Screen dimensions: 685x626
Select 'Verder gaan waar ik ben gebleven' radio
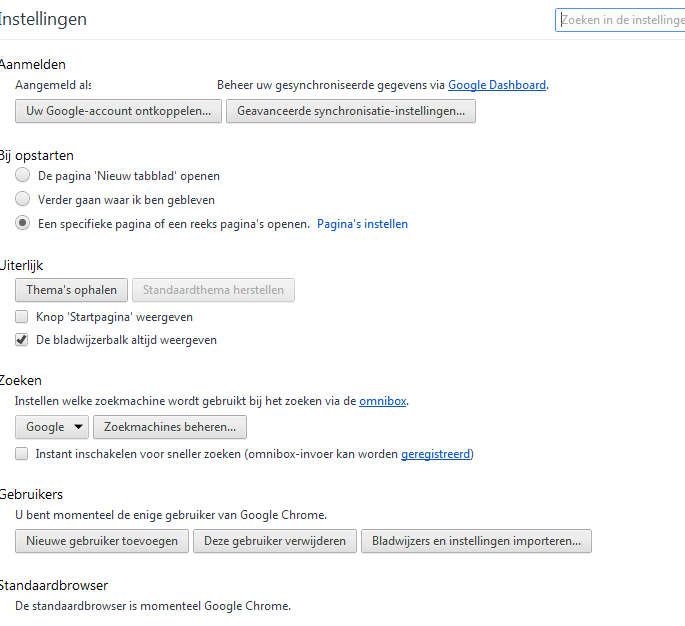22,199
